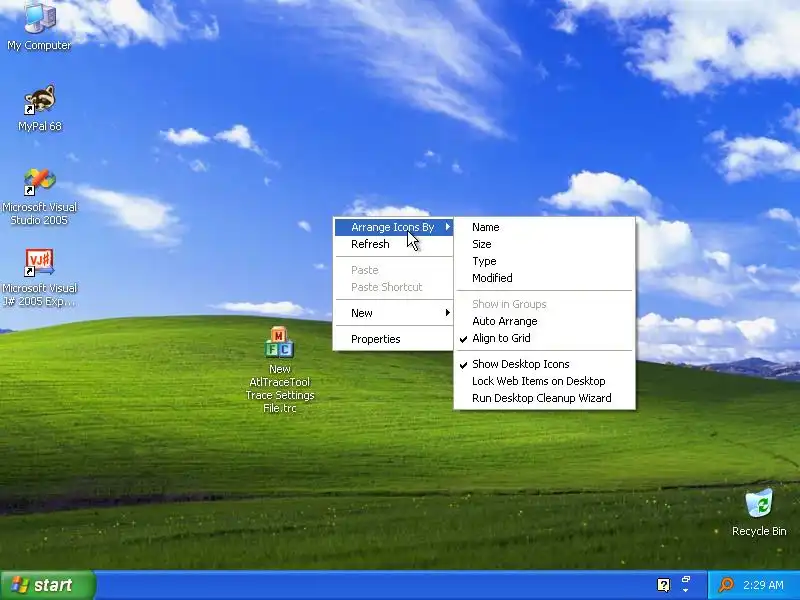Click the 2:29 AM taskbar clock
Screen dimensions: 800x600
[763, 585]
